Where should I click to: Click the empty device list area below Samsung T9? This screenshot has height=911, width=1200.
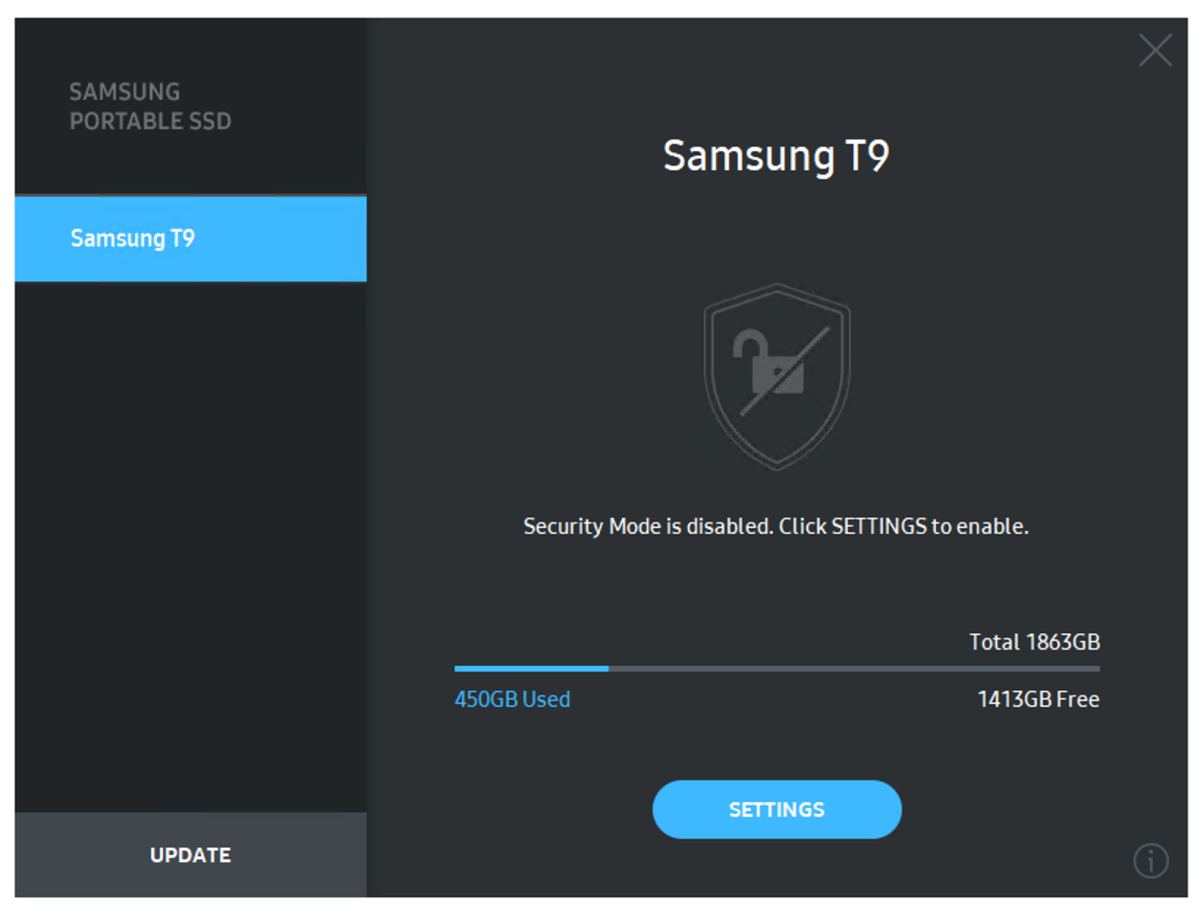[190, 546]
